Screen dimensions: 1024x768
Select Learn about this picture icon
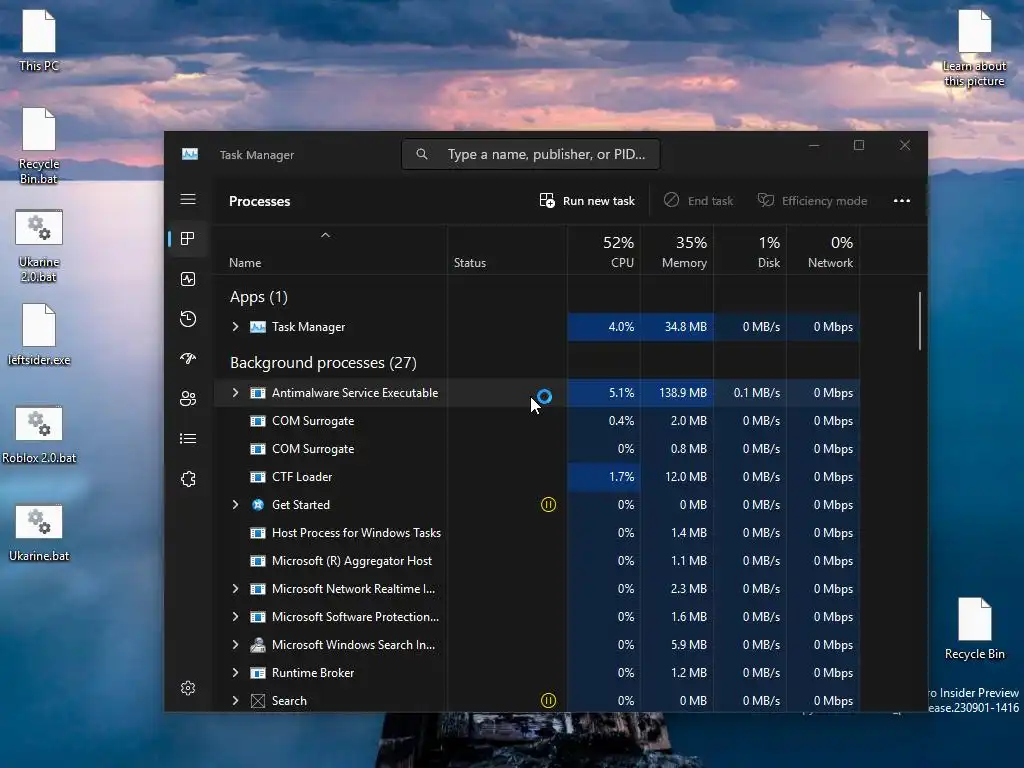(974, 48)
